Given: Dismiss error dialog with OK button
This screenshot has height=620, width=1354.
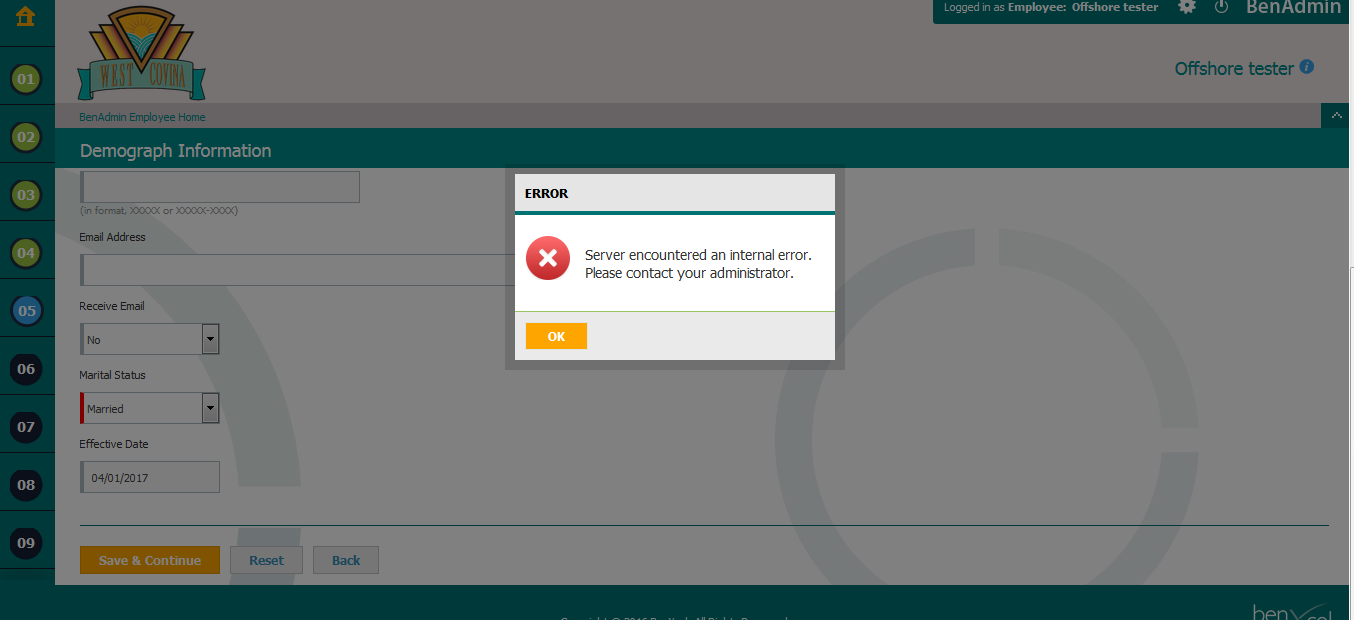Looking at the screenshot, I should pos(556,337).
